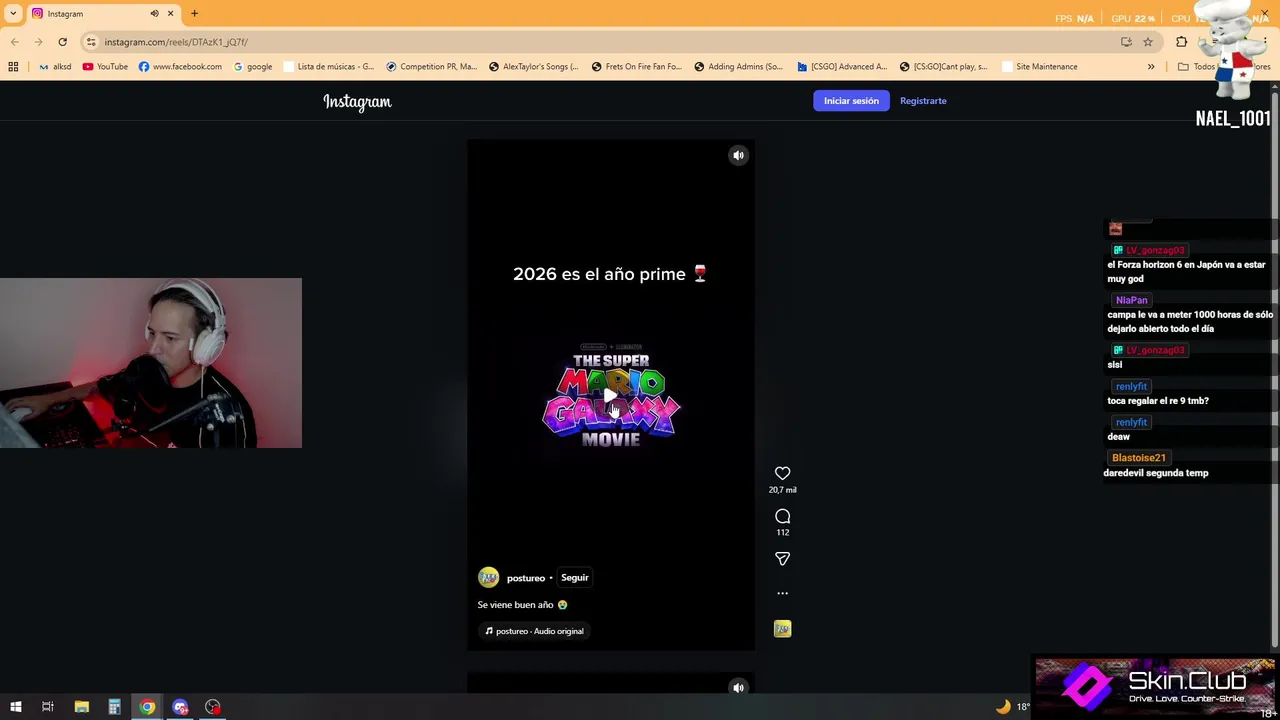Click the NiaPan chat username
The height and width of the screenshot is (720, 1280).
(1131, 300)
